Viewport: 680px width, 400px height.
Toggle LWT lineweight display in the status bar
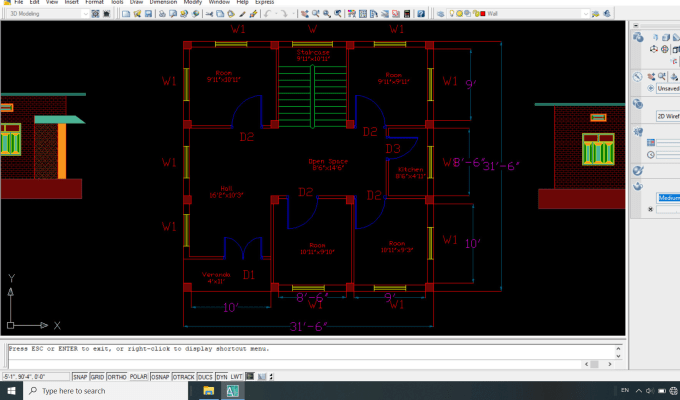(236, 377)
